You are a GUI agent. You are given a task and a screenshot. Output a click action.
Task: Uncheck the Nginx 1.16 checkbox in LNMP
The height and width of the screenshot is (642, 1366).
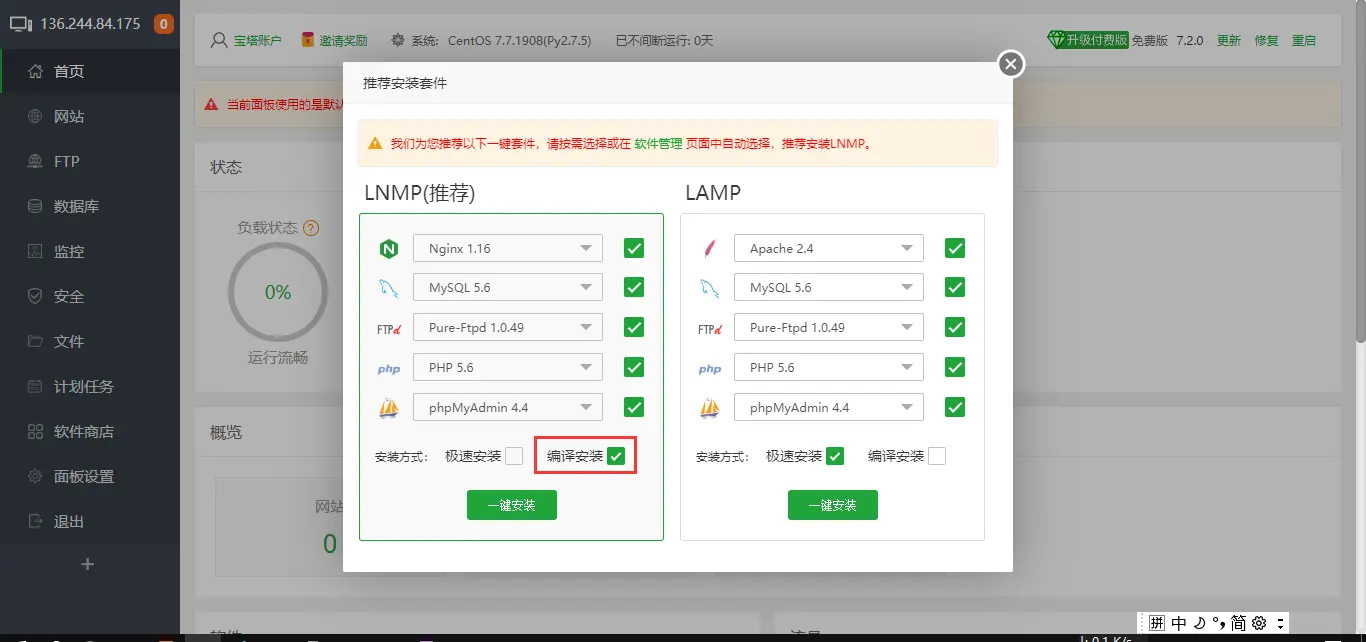point(634,248)
